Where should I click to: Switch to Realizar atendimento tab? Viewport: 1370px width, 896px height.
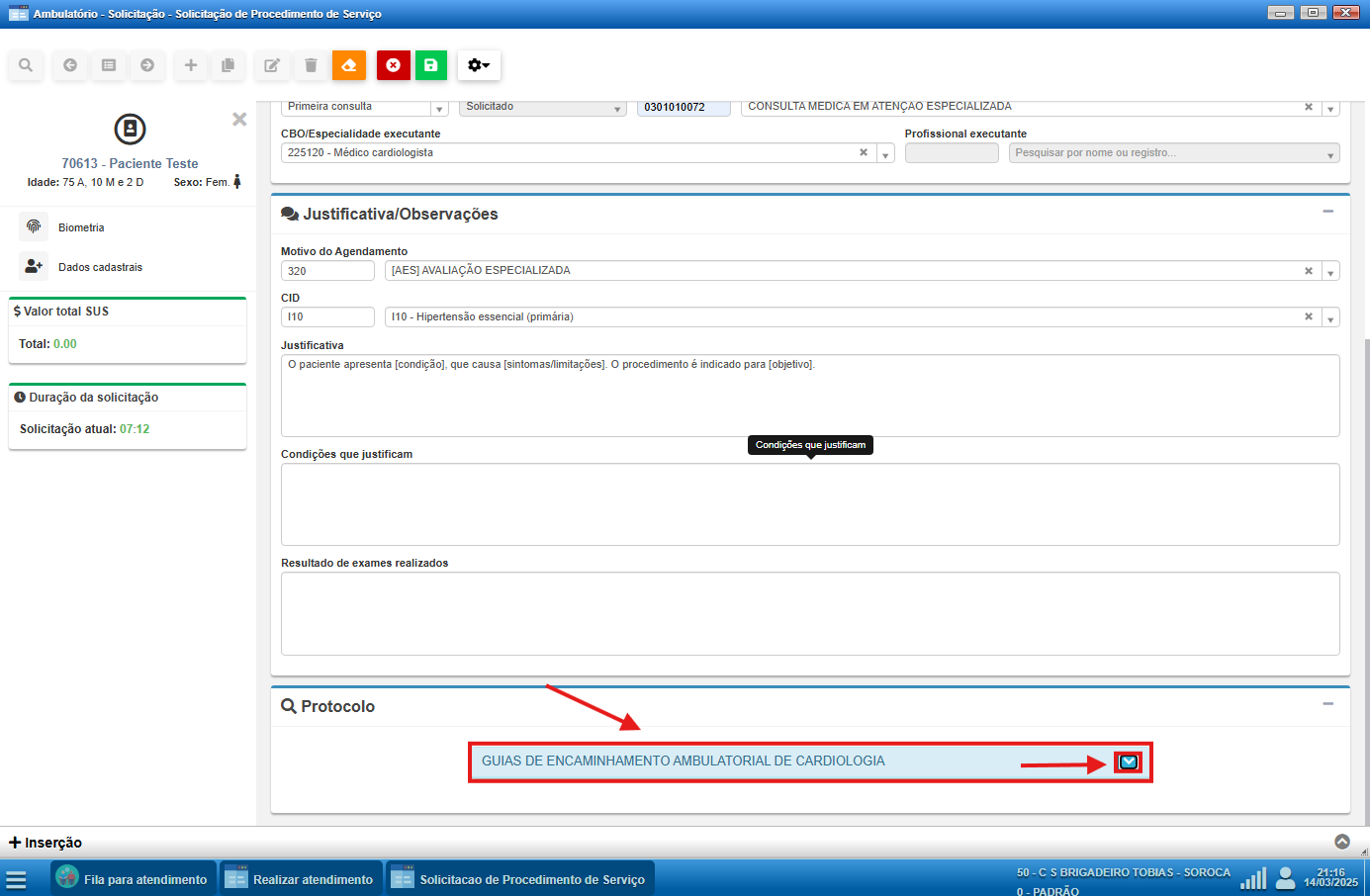coord(301,879)
